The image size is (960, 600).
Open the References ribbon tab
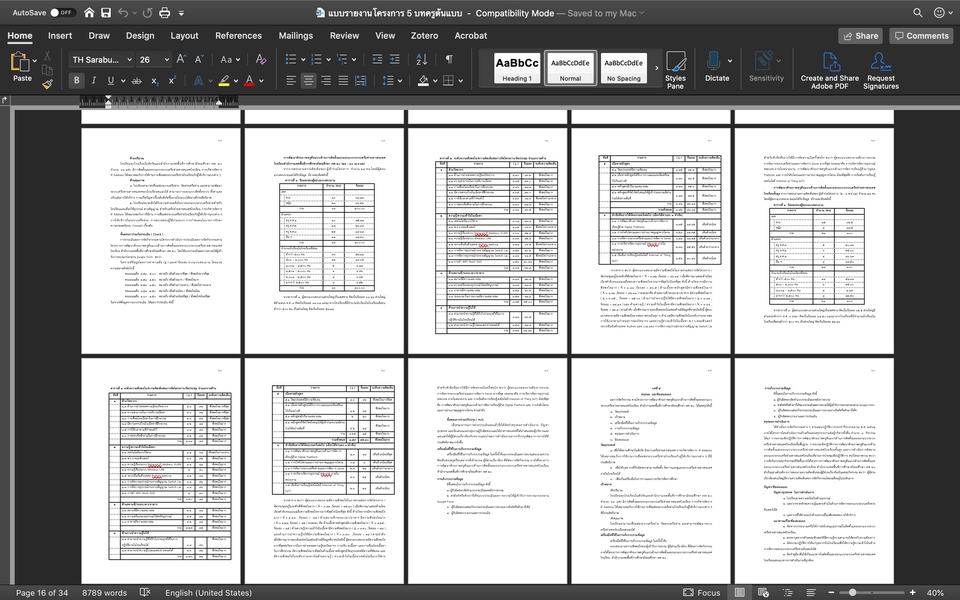click(238, 36)
